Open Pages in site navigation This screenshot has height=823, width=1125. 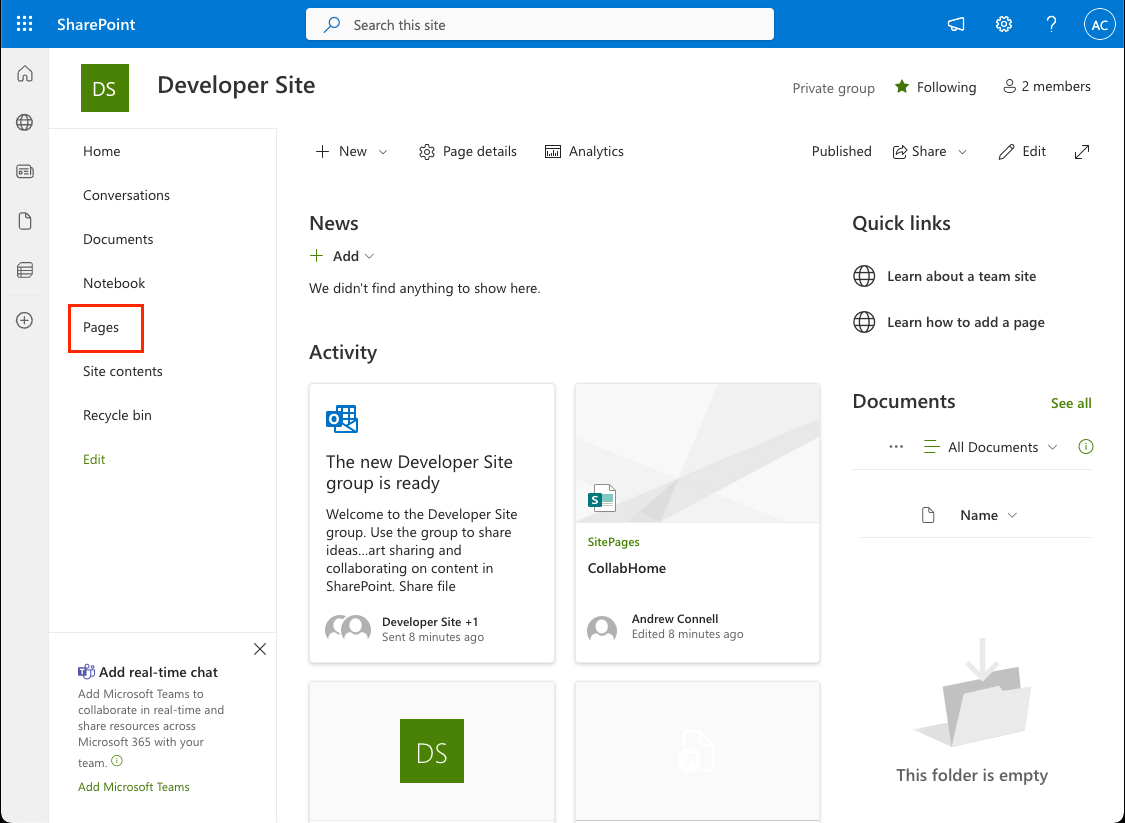tap(101, 327)
